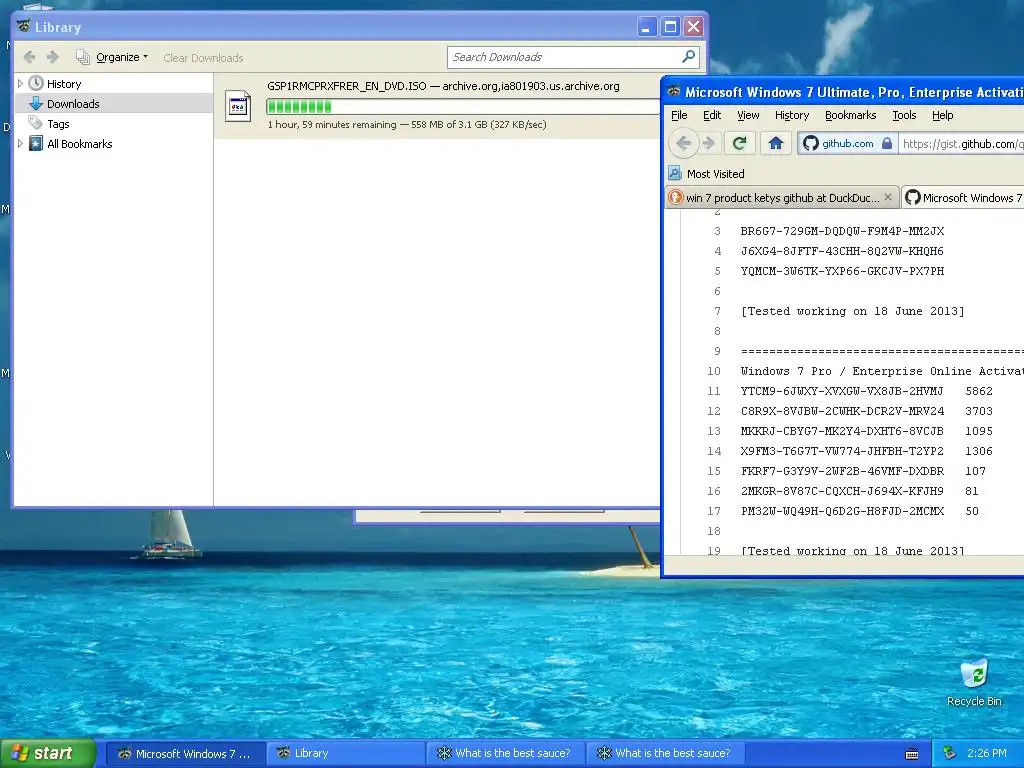Click the browser Home button

click(775, 143)
